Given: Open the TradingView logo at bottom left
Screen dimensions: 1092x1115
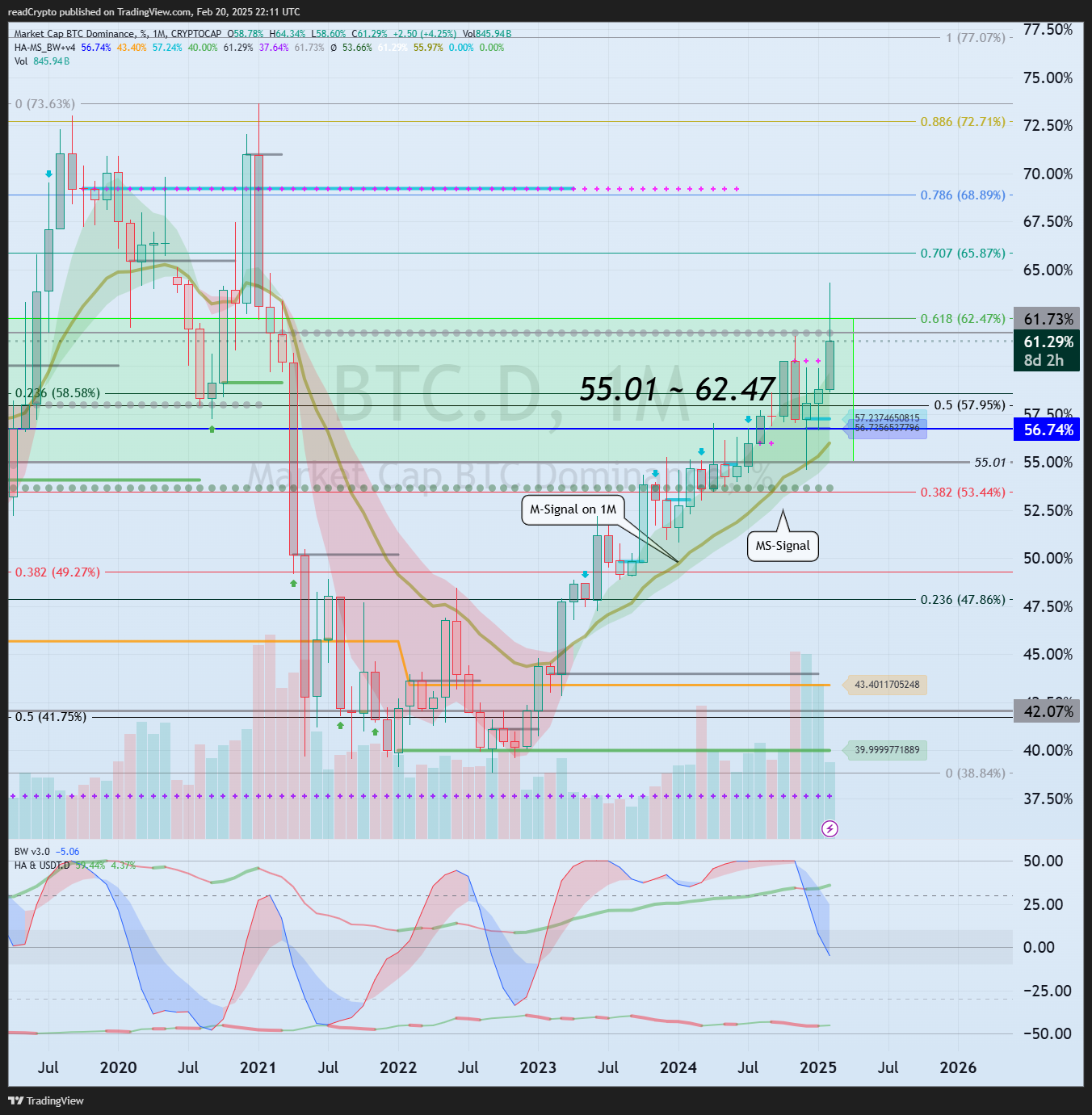Looking at the screenshot, I should tap(46, 1100).
